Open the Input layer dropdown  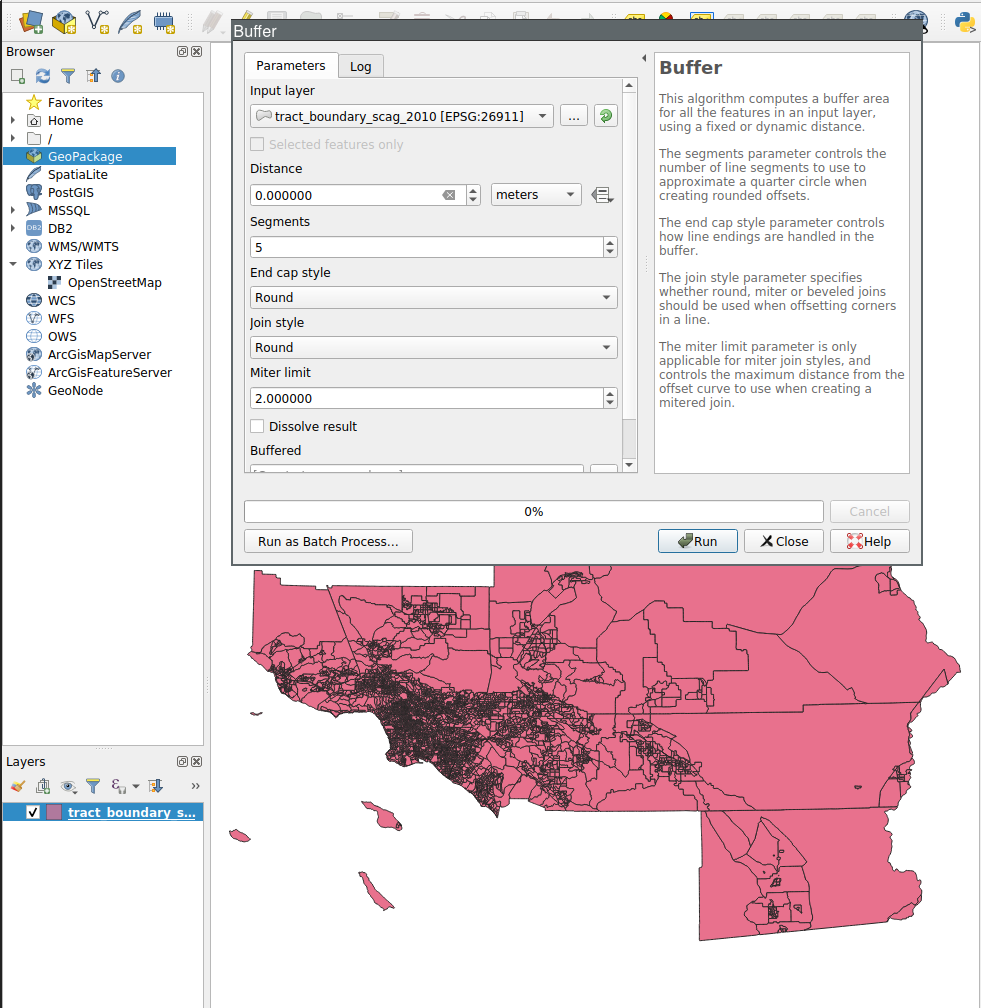401,116
